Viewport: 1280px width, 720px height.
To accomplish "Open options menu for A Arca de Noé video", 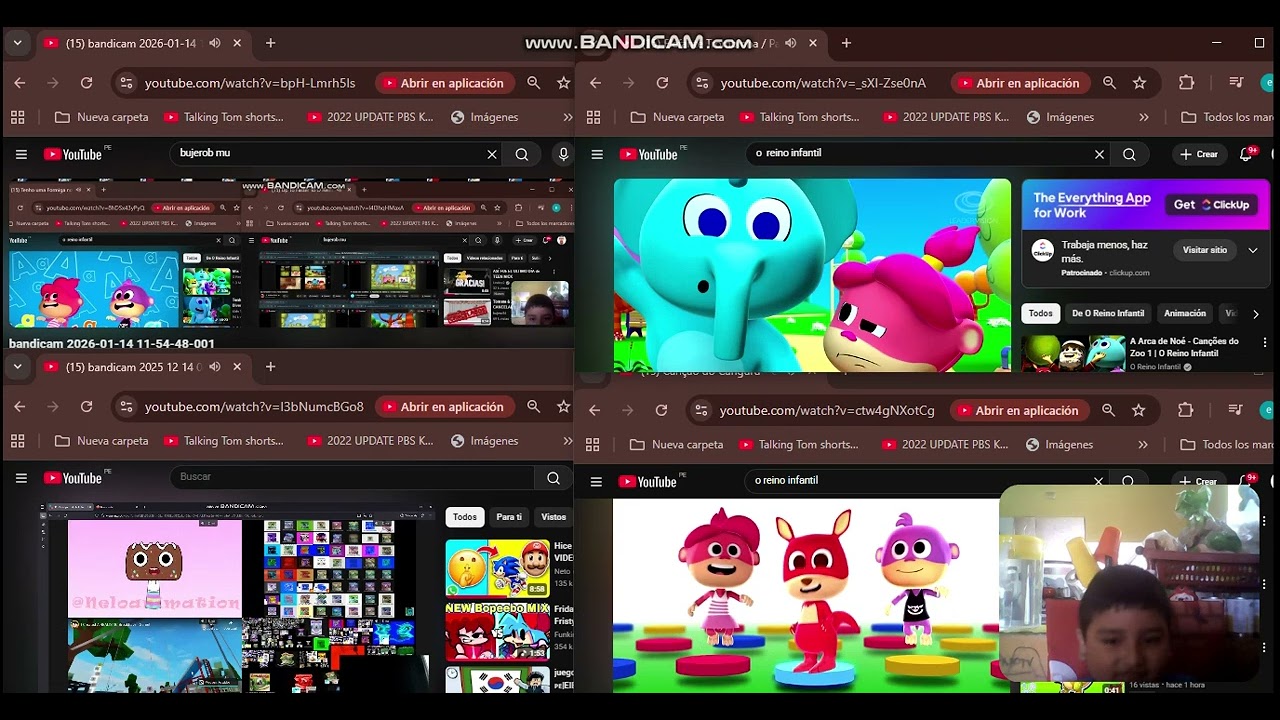I will [x=1265, y=342].
